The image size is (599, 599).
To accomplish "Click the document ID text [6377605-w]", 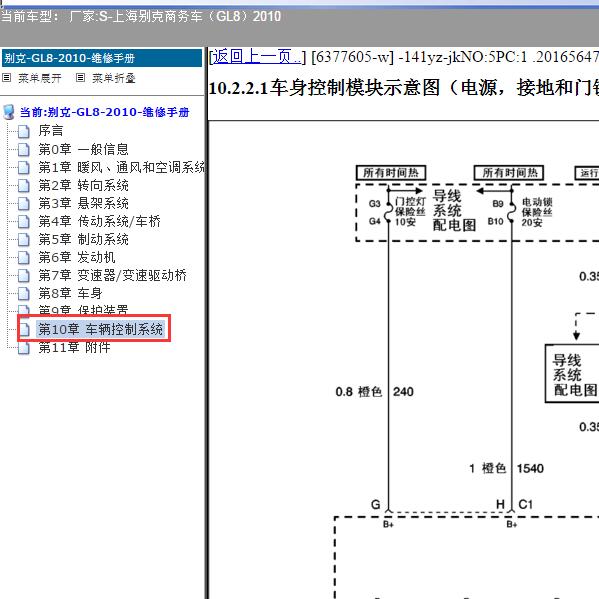I will [352, 57].
